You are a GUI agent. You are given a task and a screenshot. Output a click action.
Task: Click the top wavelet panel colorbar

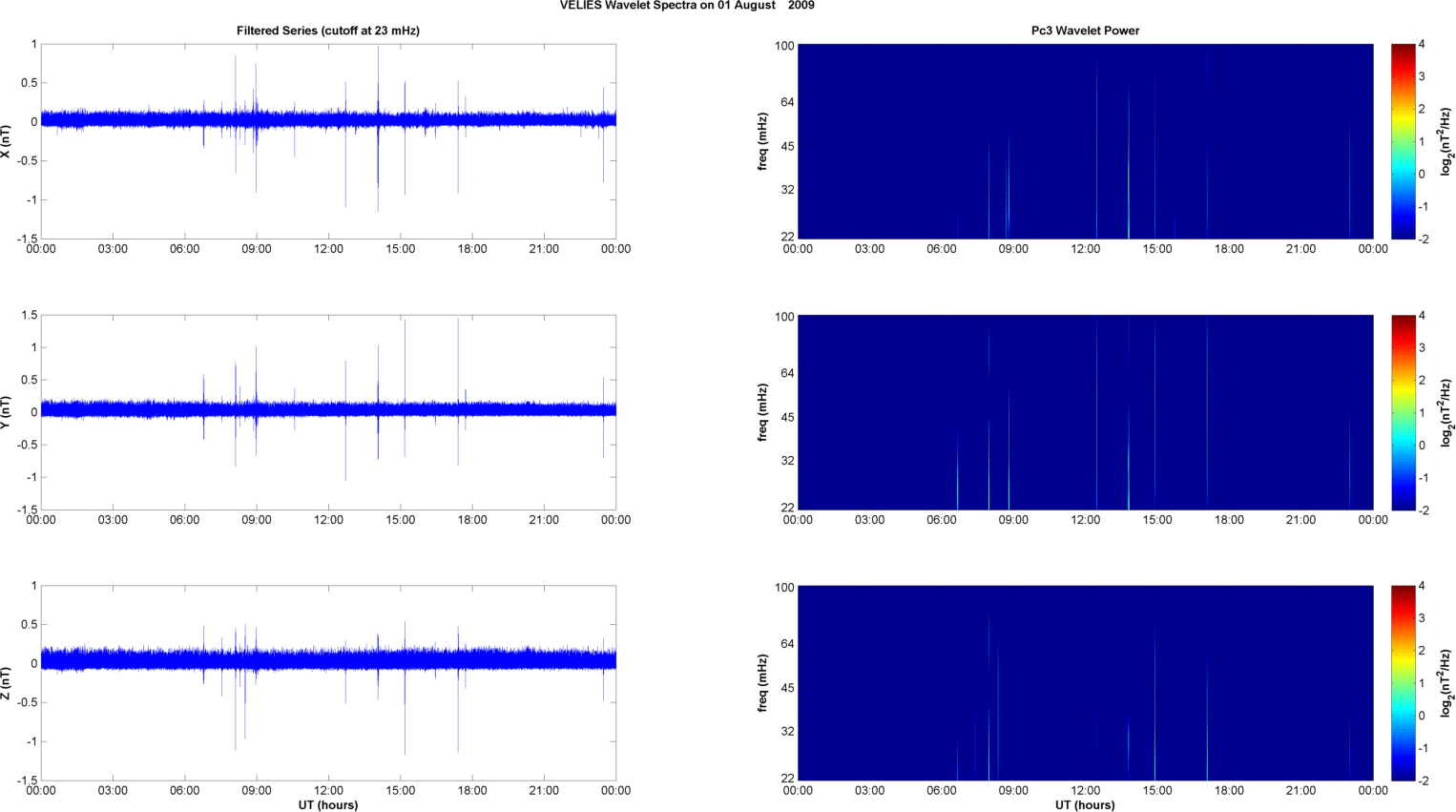click(x=1403, y=141)
